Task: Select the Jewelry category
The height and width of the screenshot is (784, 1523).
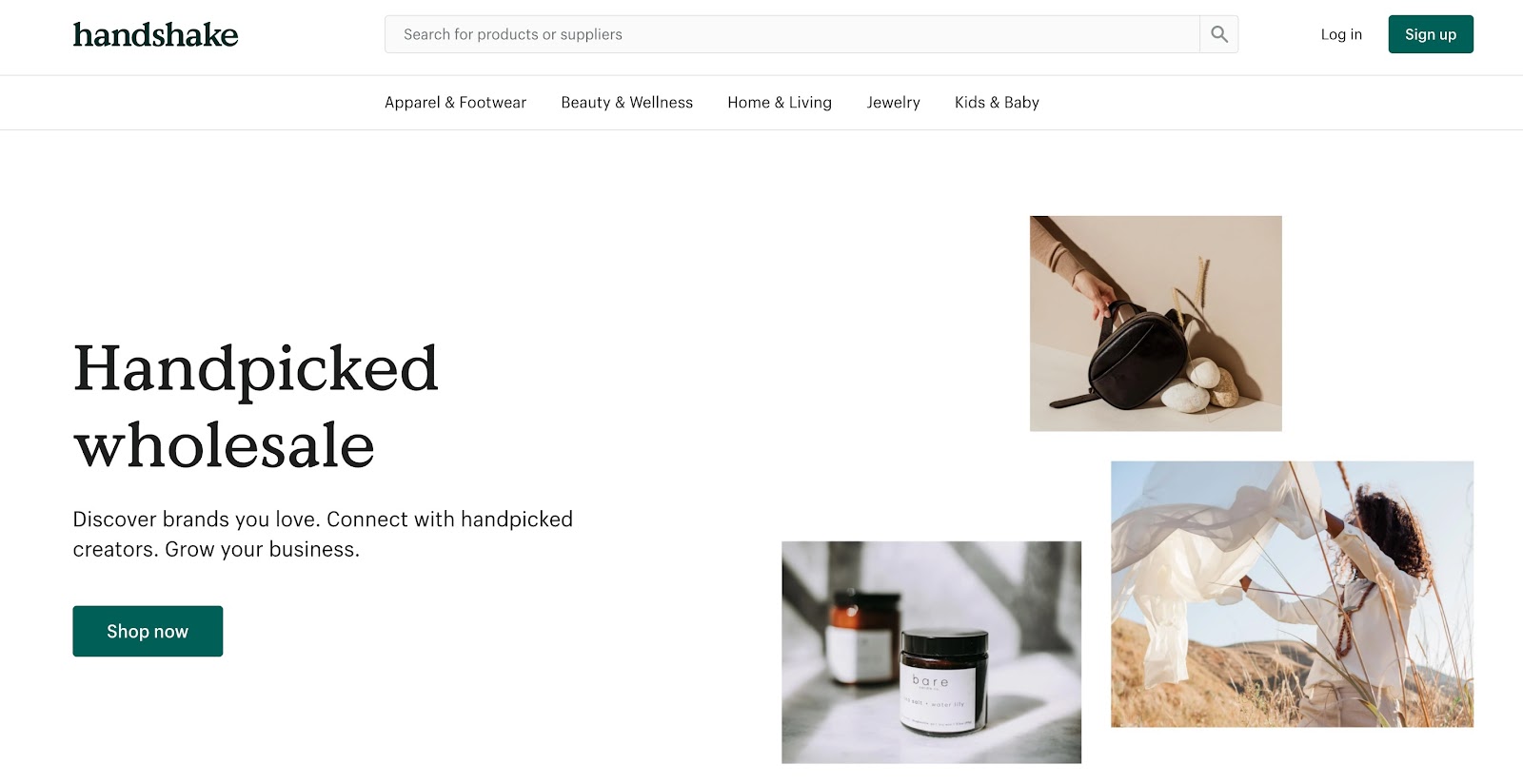Action: (x=894, y=103)
